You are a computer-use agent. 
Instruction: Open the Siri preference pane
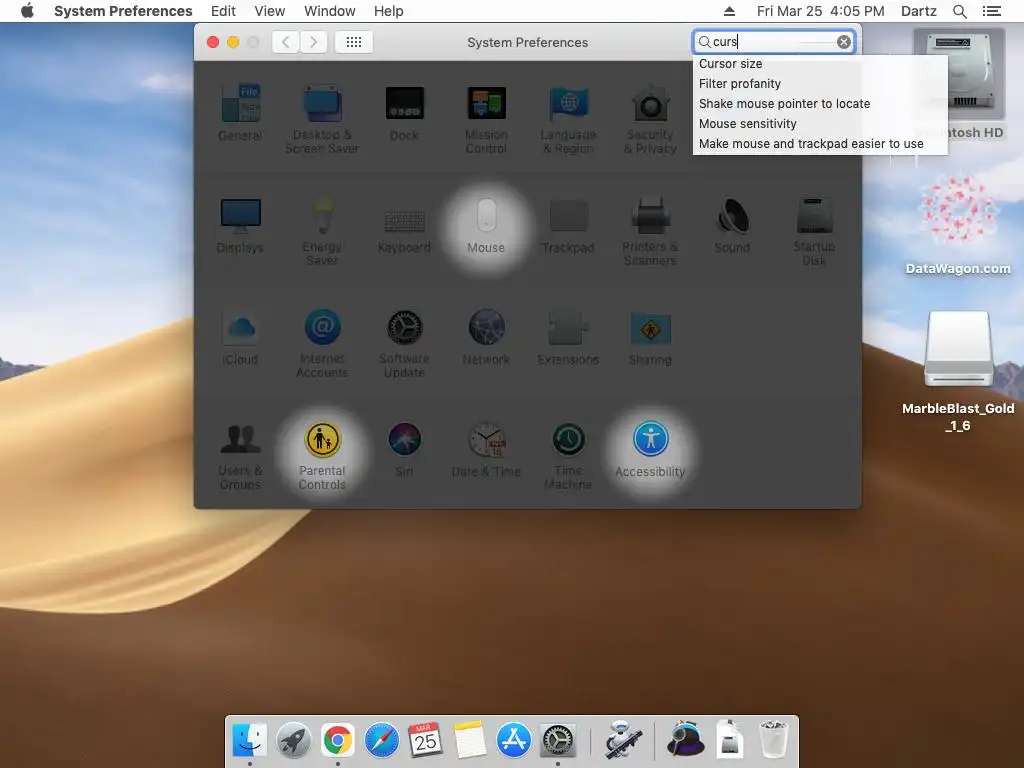404,450
